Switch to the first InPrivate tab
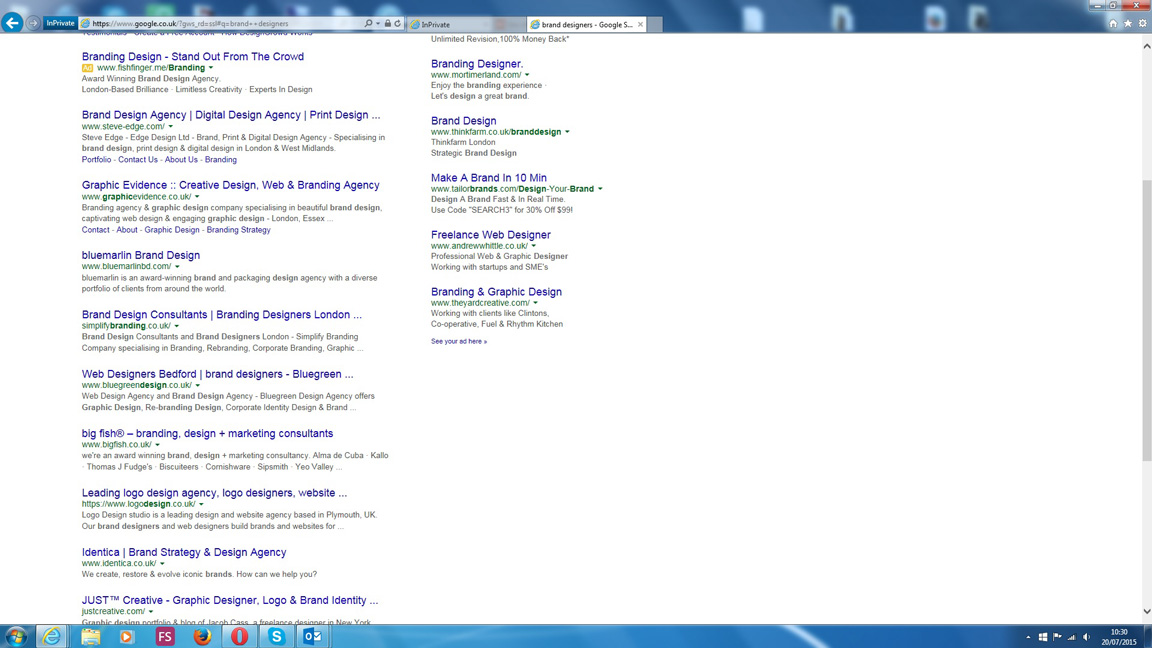 [x=450, y=24]
